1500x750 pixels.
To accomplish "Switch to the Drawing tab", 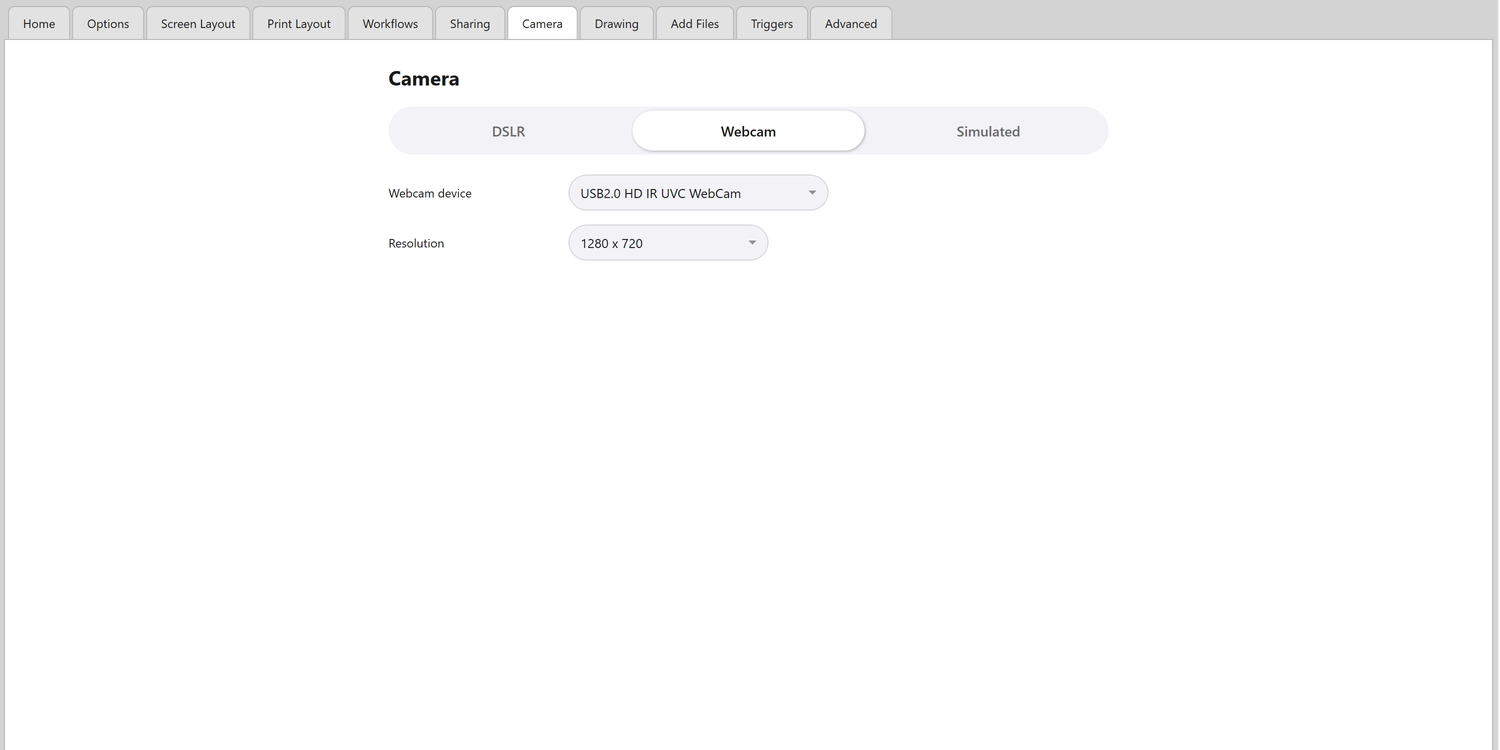I will pyautogui.click(x=616, y=23).
